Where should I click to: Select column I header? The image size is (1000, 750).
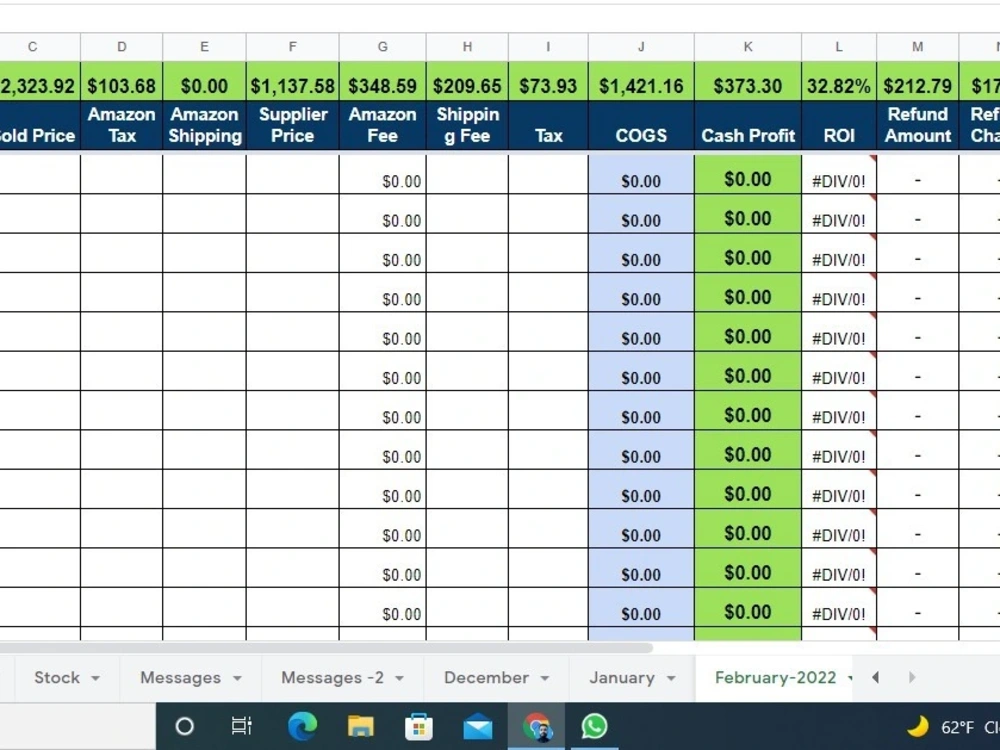pyautogui.click(x=548, y=47)
